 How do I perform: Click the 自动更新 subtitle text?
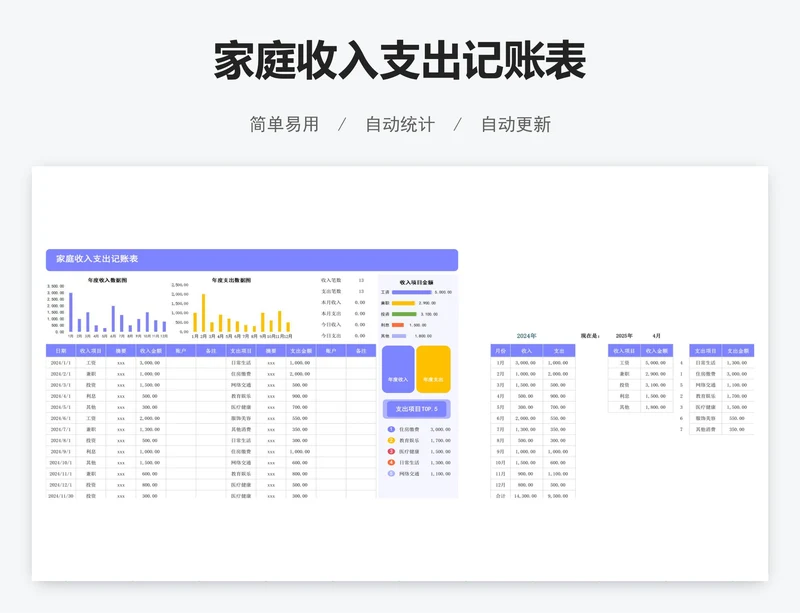click(516, 124)
